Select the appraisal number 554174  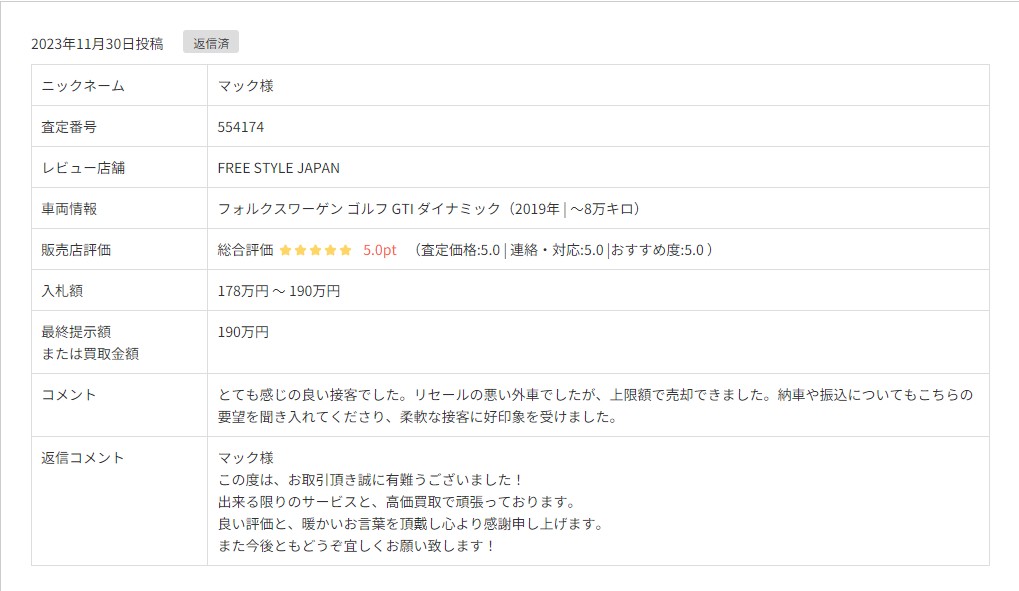(x=241, y=127)
